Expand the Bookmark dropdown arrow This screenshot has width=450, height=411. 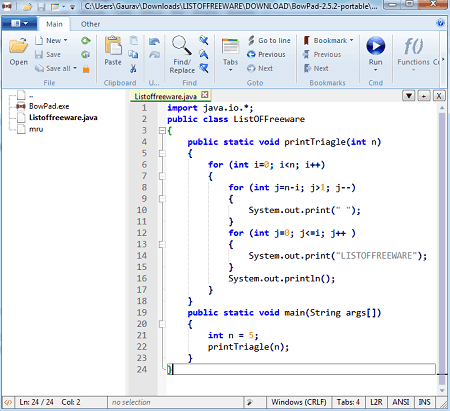351,40
